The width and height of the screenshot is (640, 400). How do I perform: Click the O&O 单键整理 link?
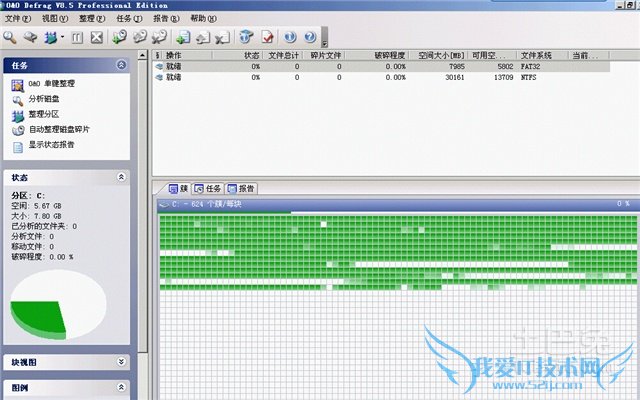(52, 84)
